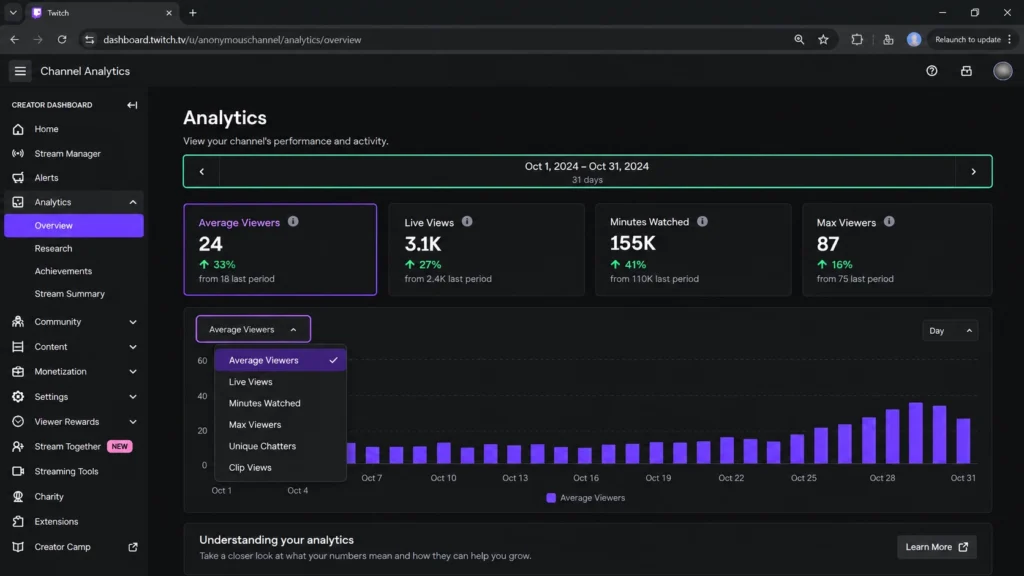The width and height of the screenshot is (1024, 576).
Task: Open the Oct 1 – Oct 31 date range picker
Action: [587, 172]
